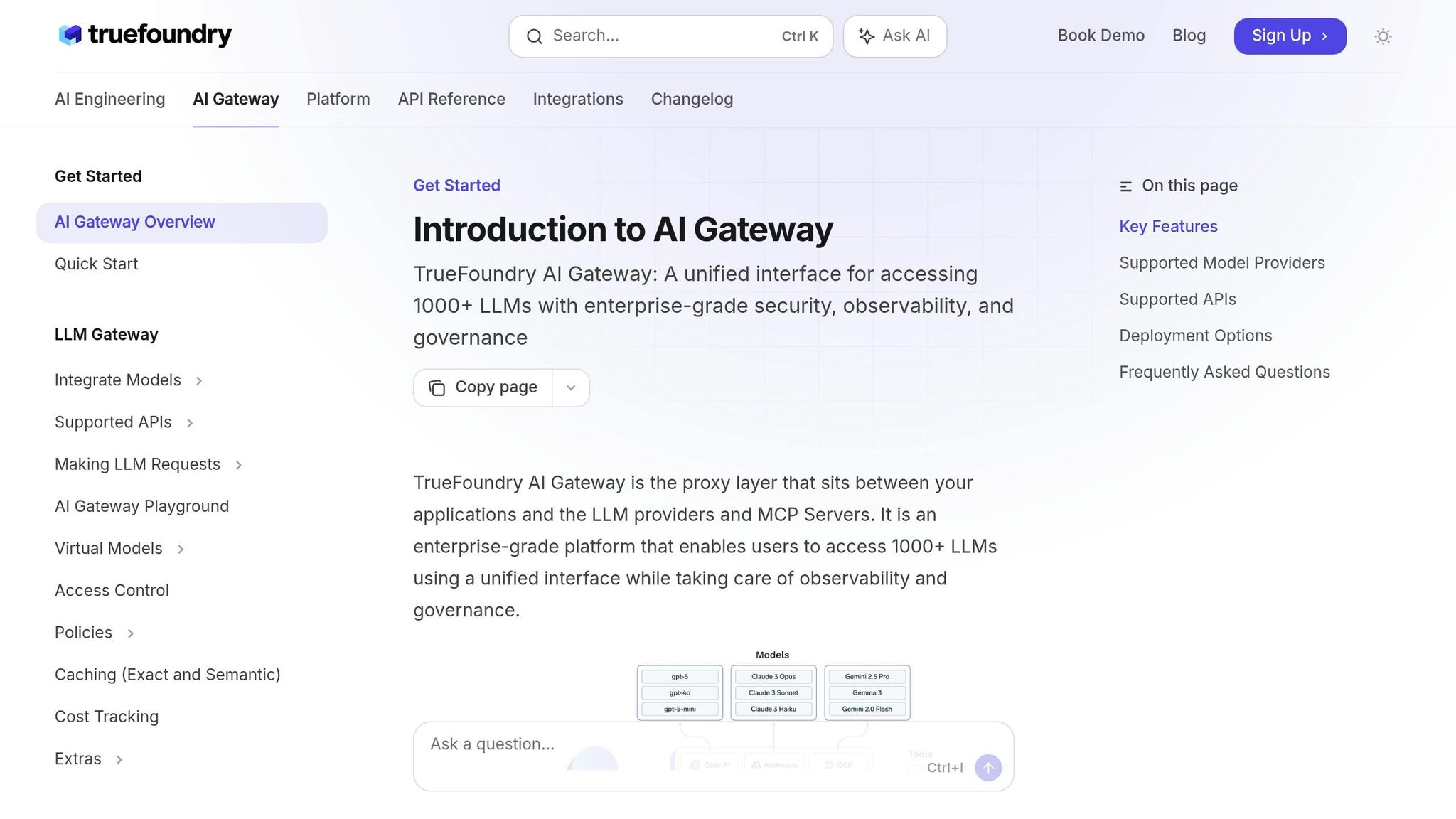
Task: Open AI Gateway Overview in sidebar
Action: point(182,223)
